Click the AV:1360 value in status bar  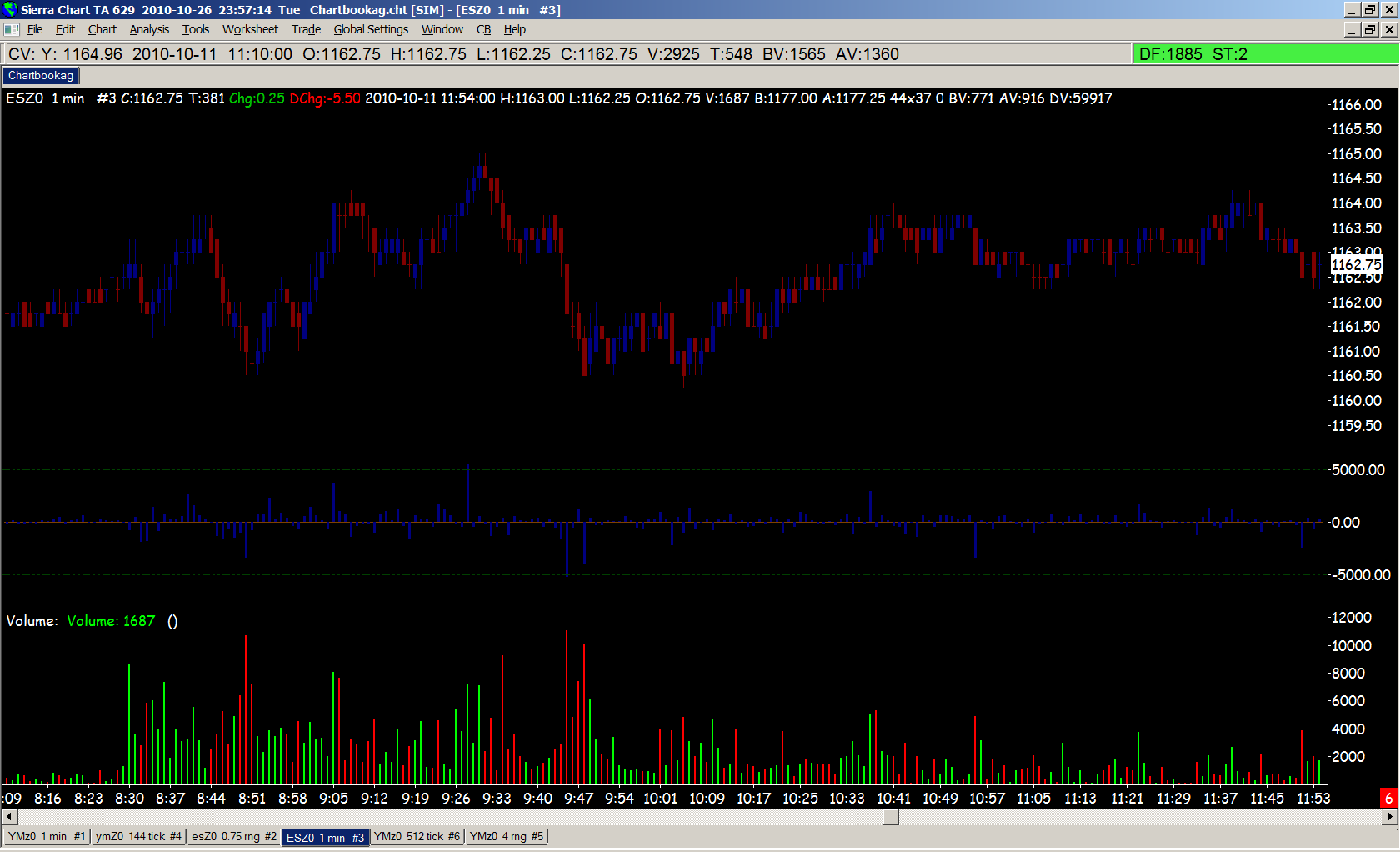click(867, 54)
